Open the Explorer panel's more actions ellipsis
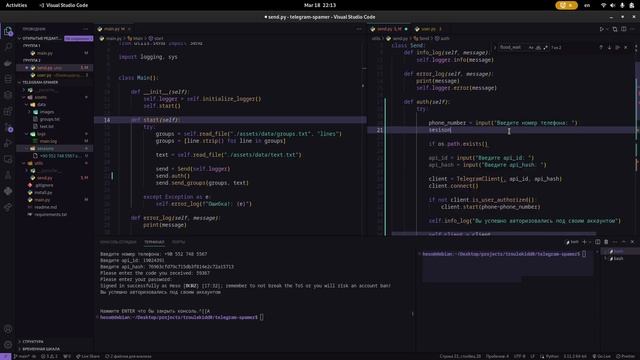640x360 pixels. pyautogui.click(x=85, y=29)
